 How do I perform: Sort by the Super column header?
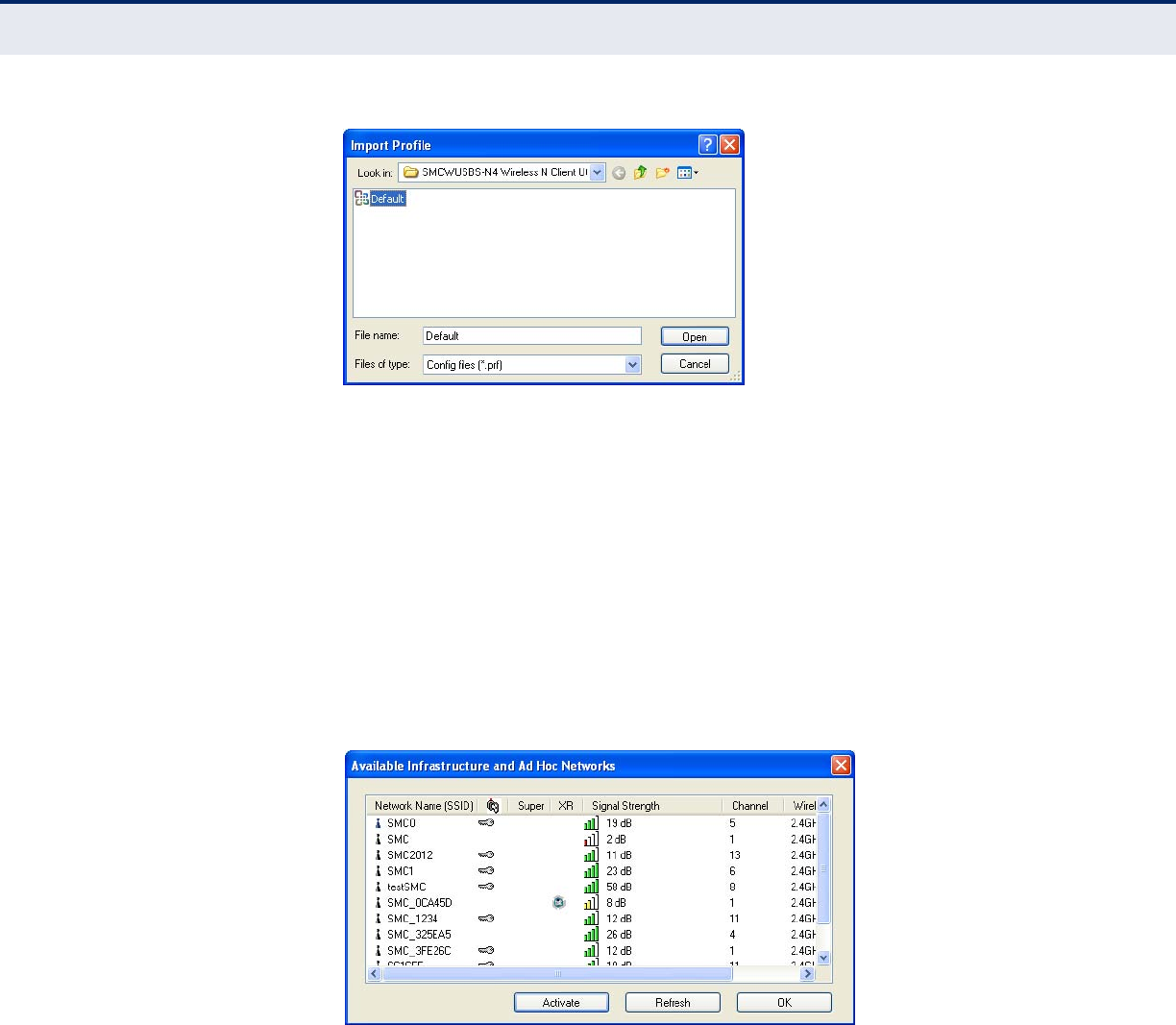point(530,806)
